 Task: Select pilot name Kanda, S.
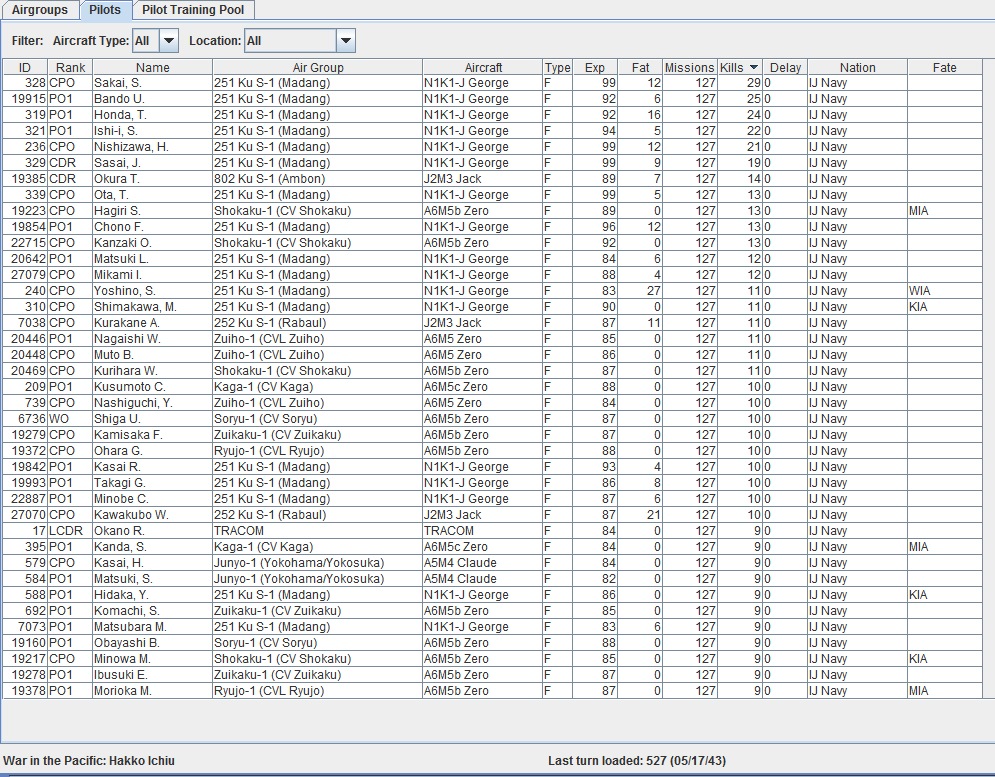120,547
